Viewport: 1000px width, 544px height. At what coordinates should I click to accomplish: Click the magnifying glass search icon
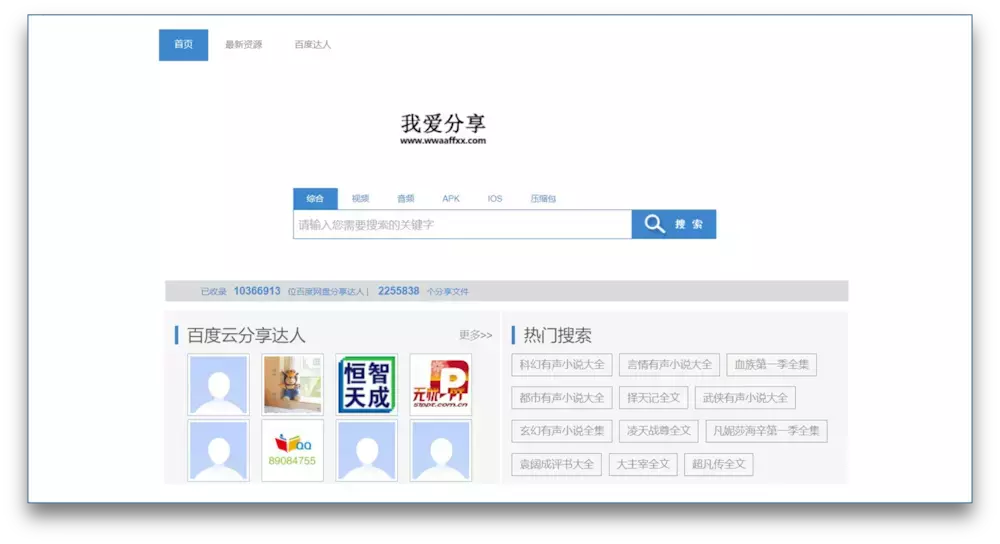point(654,224)
